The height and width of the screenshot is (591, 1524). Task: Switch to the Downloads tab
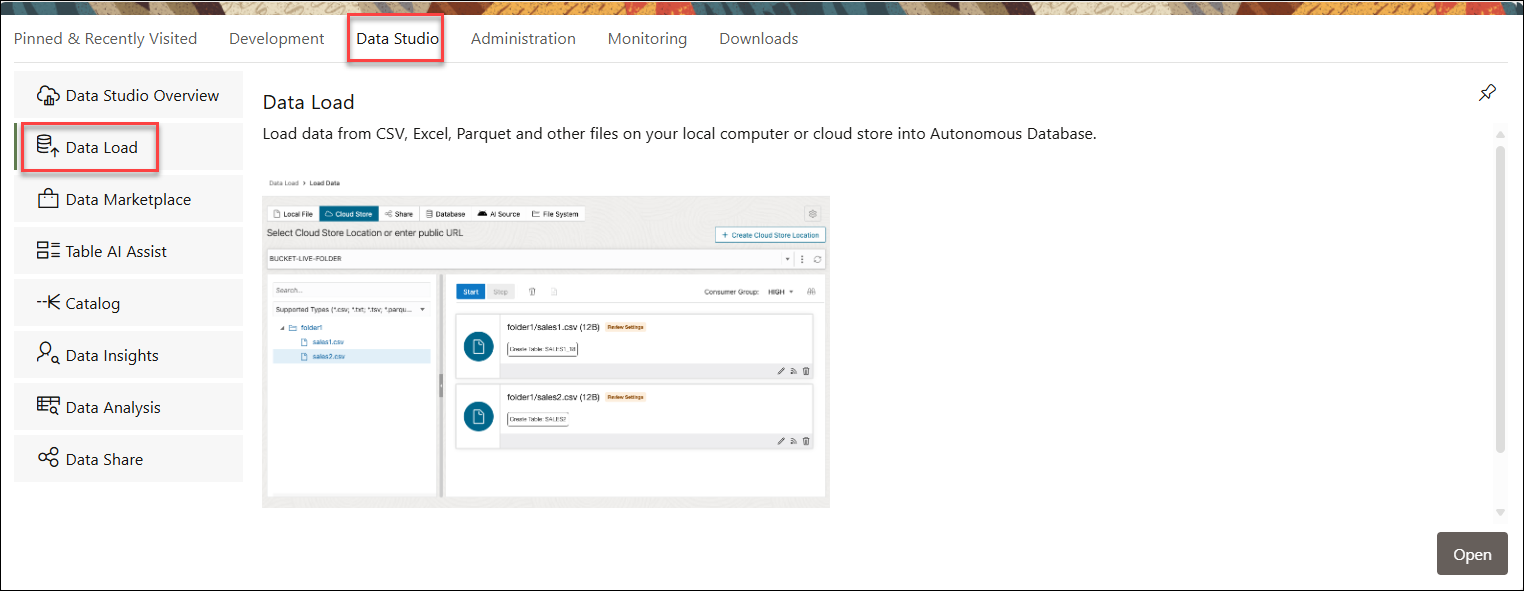(759, 39)
